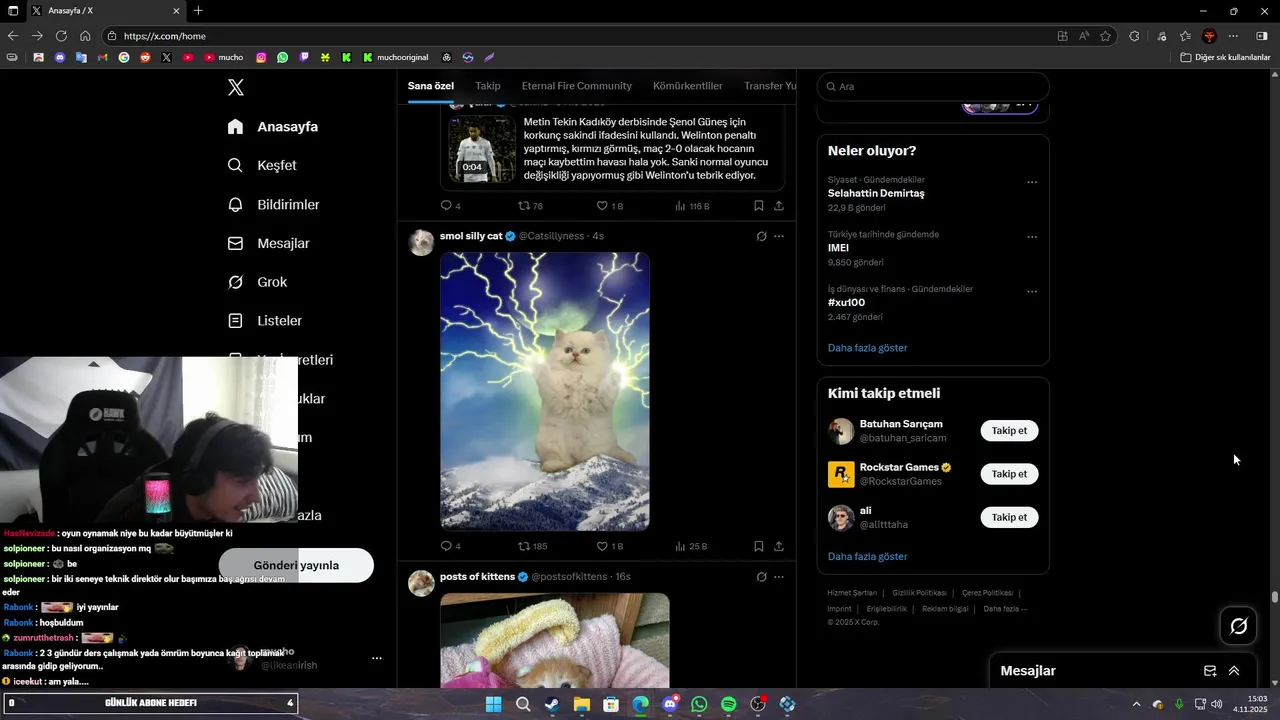Open Anasayfa home in sidebar
This screenshot has height=720, width=1280.
click(273, 127)
